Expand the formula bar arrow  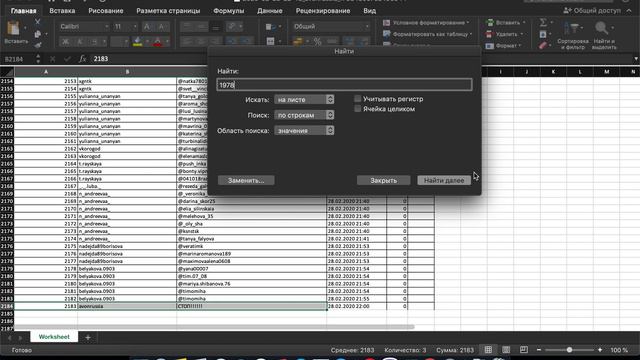tap(636, 59)
